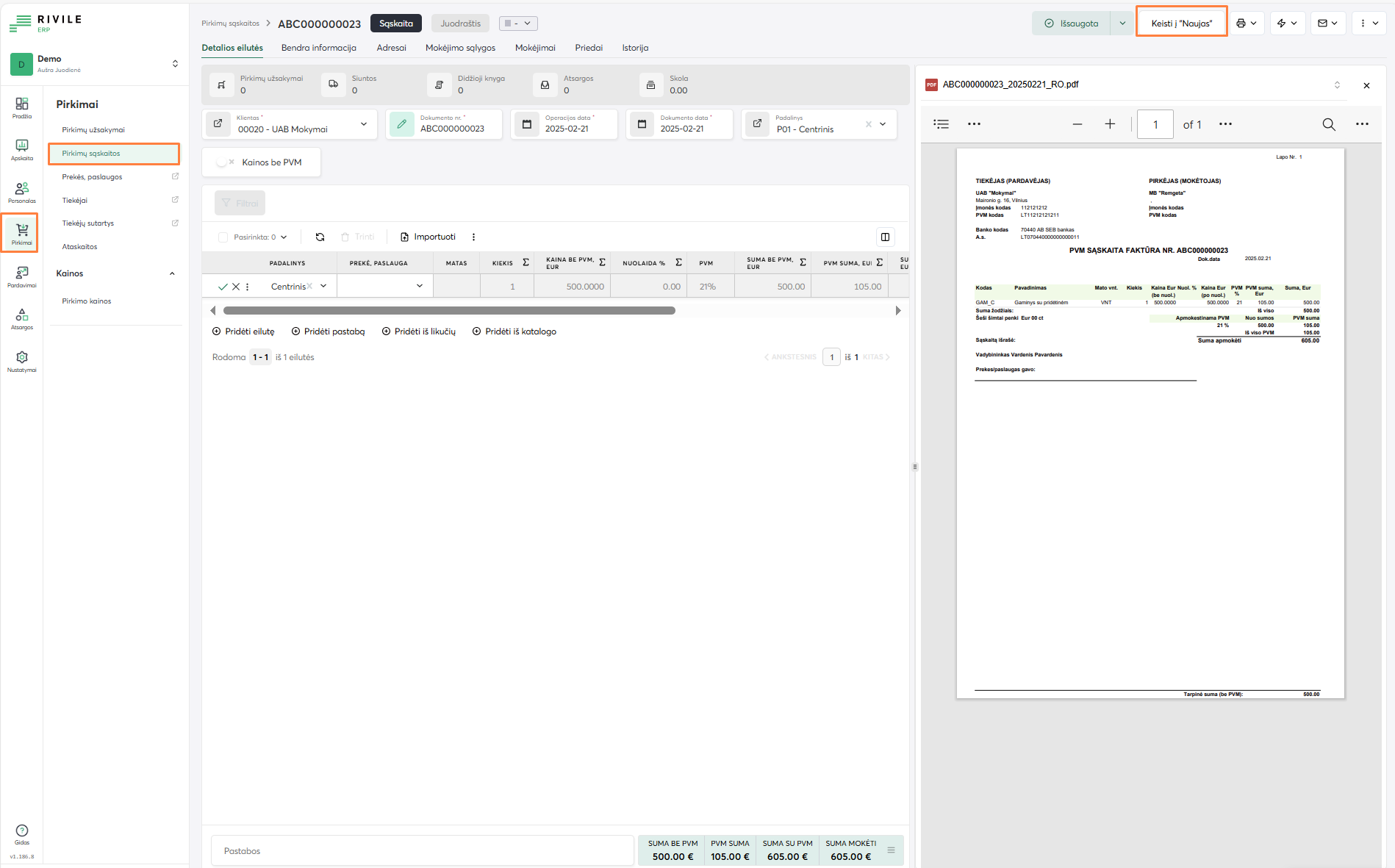1395x868 pixels.
Task: Expand the Klientas dropdown
Action: [364, 124]
